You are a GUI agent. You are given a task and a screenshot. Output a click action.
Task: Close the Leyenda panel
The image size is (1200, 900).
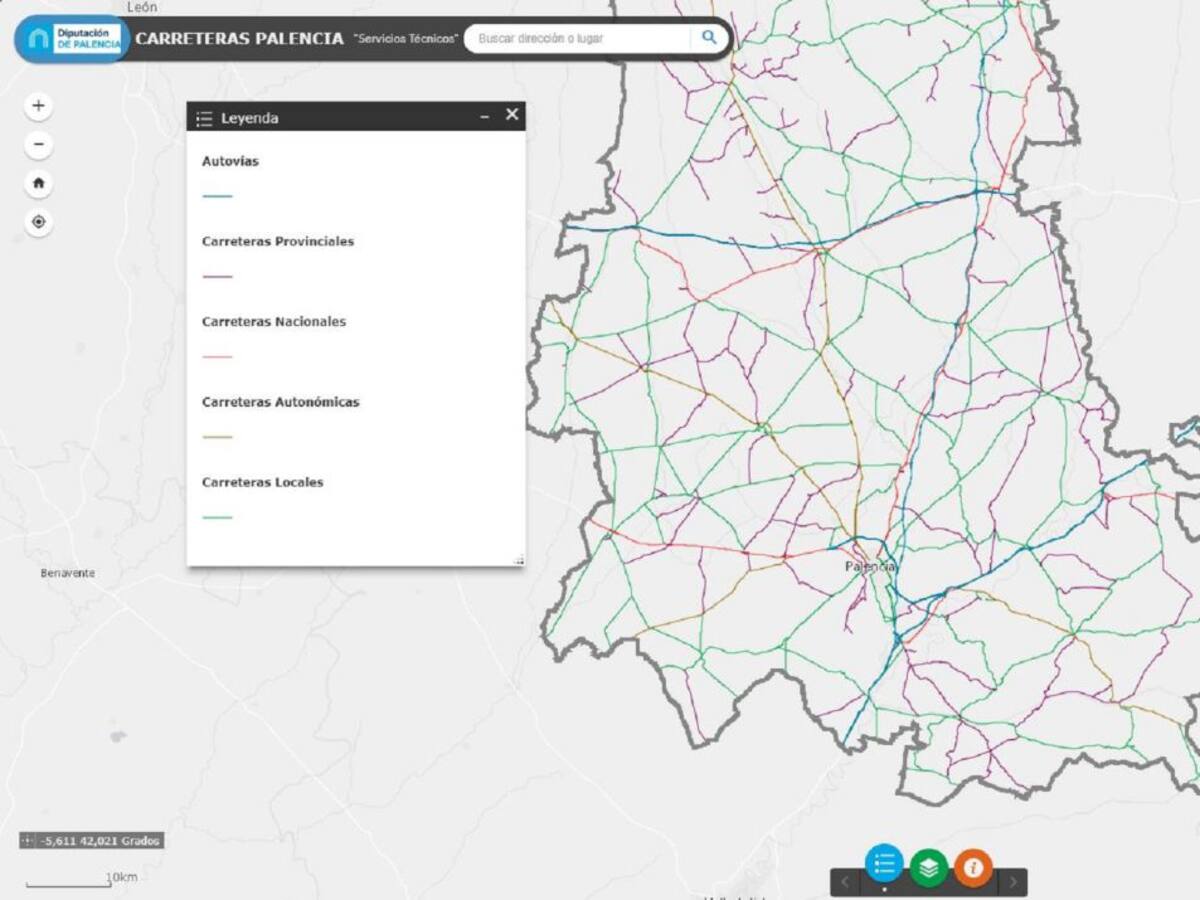click(512, 115)
